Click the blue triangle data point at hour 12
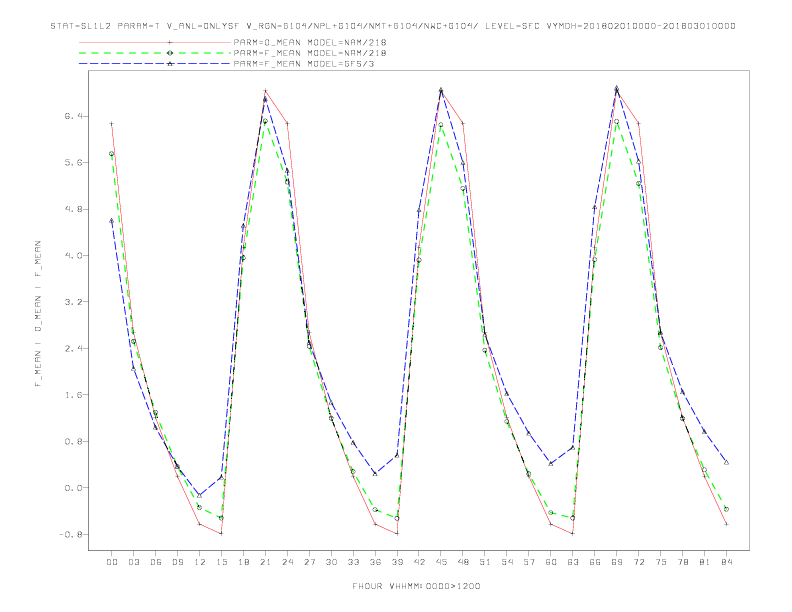This screenshot has height=612, width=792. 200,495
